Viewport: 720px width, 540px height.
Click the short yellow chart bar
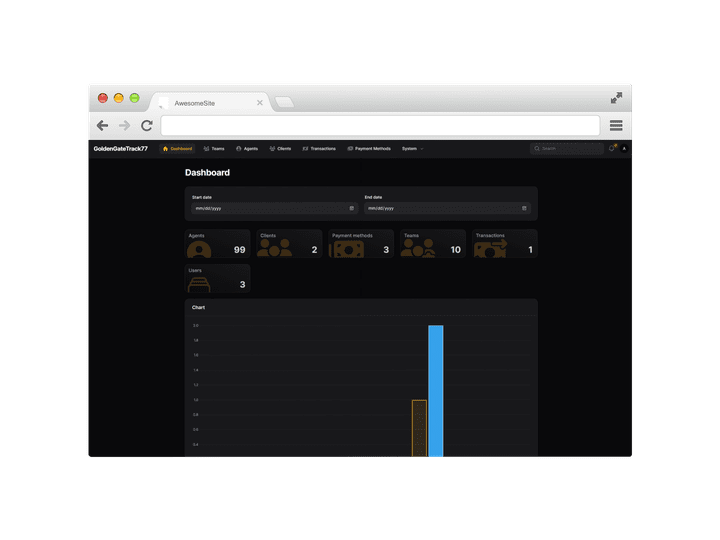pos(419,428)
